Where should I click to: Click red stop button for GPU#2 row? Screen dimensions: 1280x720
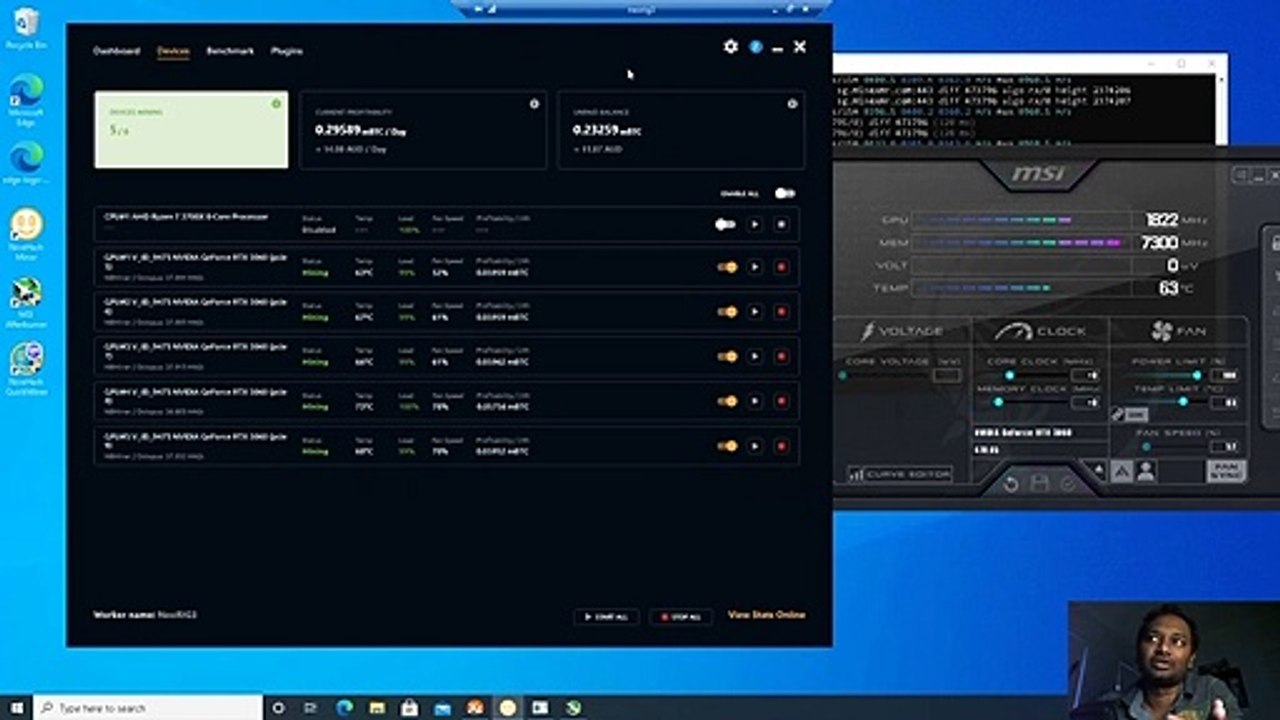click(781, 311)
